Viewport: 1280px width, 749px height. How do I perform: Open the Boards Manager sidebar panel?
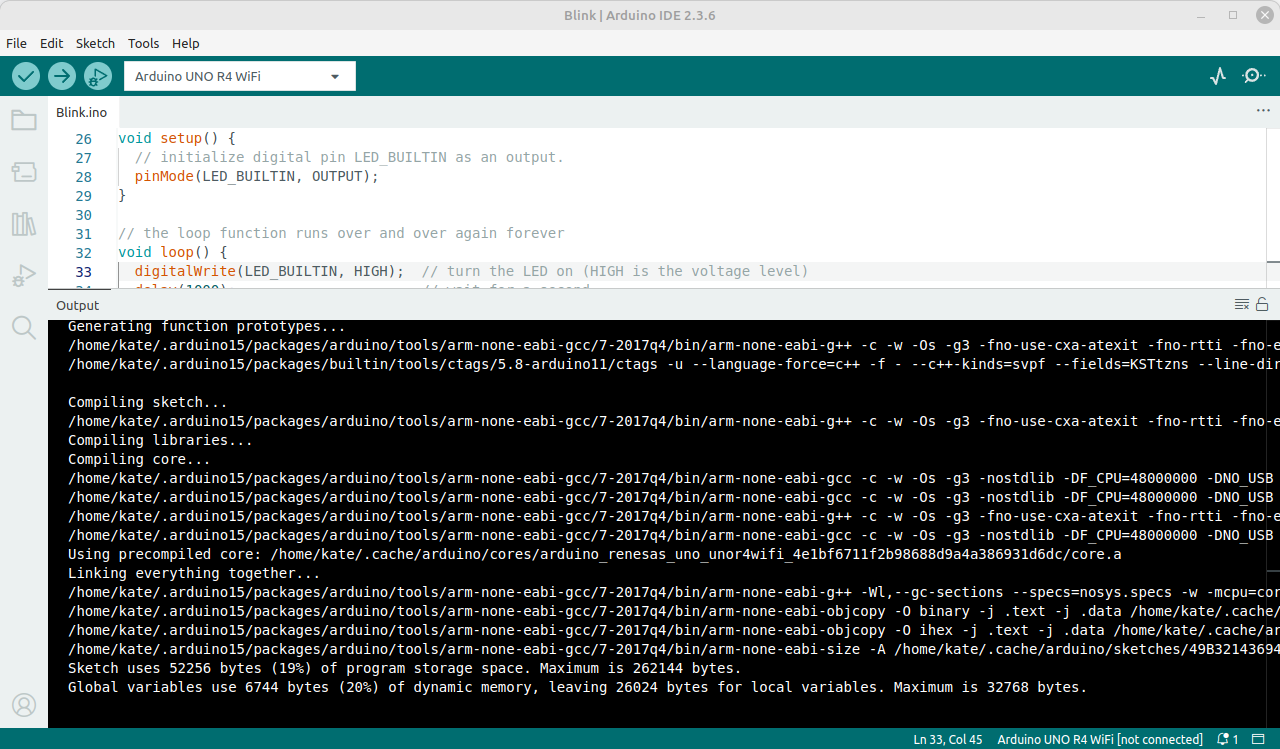[x=23, y=171]
